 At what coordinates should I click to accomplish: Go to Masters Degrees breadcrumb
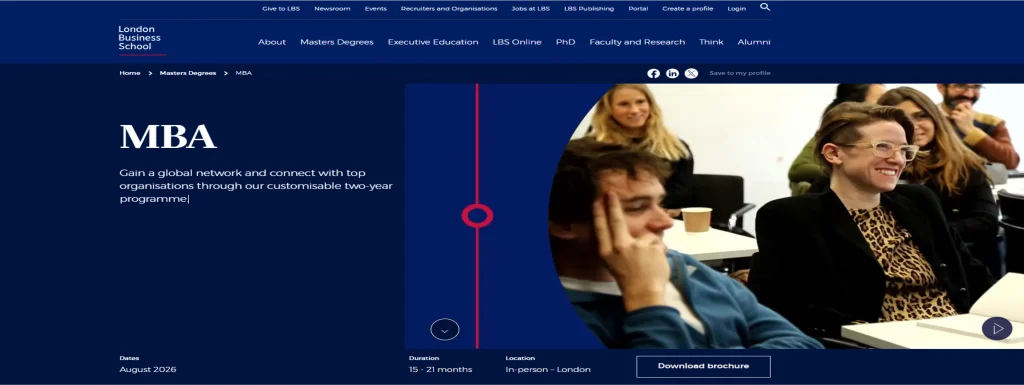188,73
